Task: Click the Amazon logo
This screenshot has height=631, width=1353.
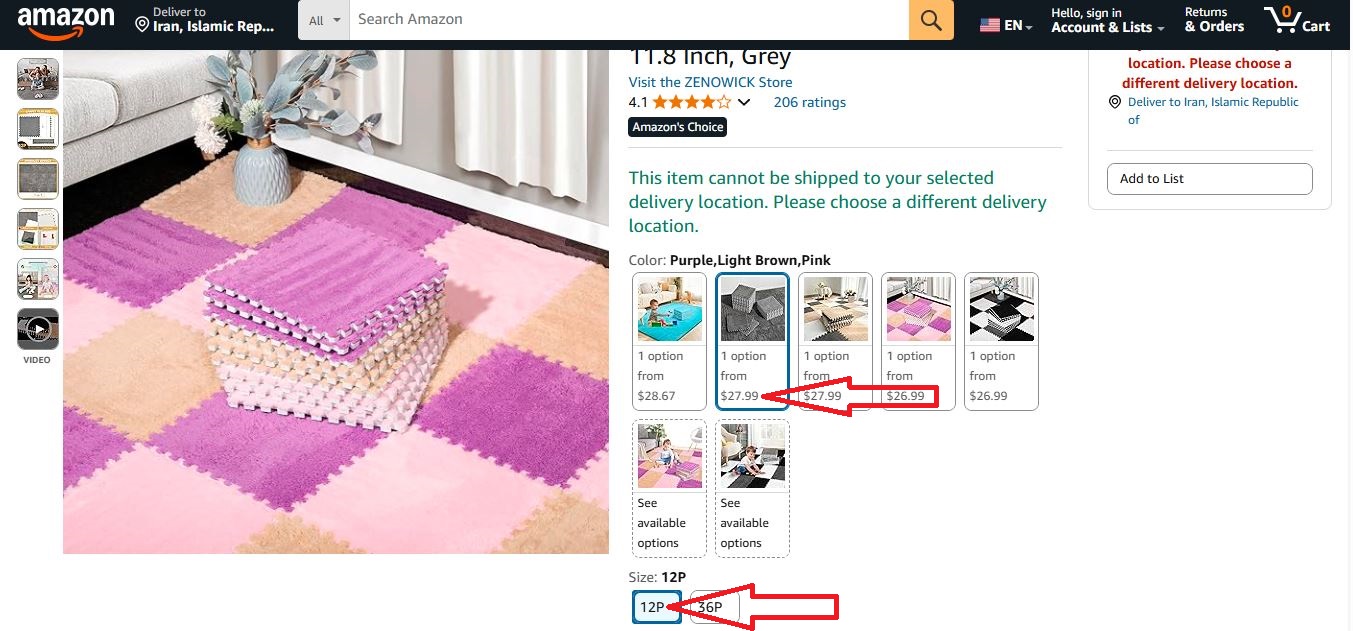Action: pyautogui.click(x=65, y=21)
